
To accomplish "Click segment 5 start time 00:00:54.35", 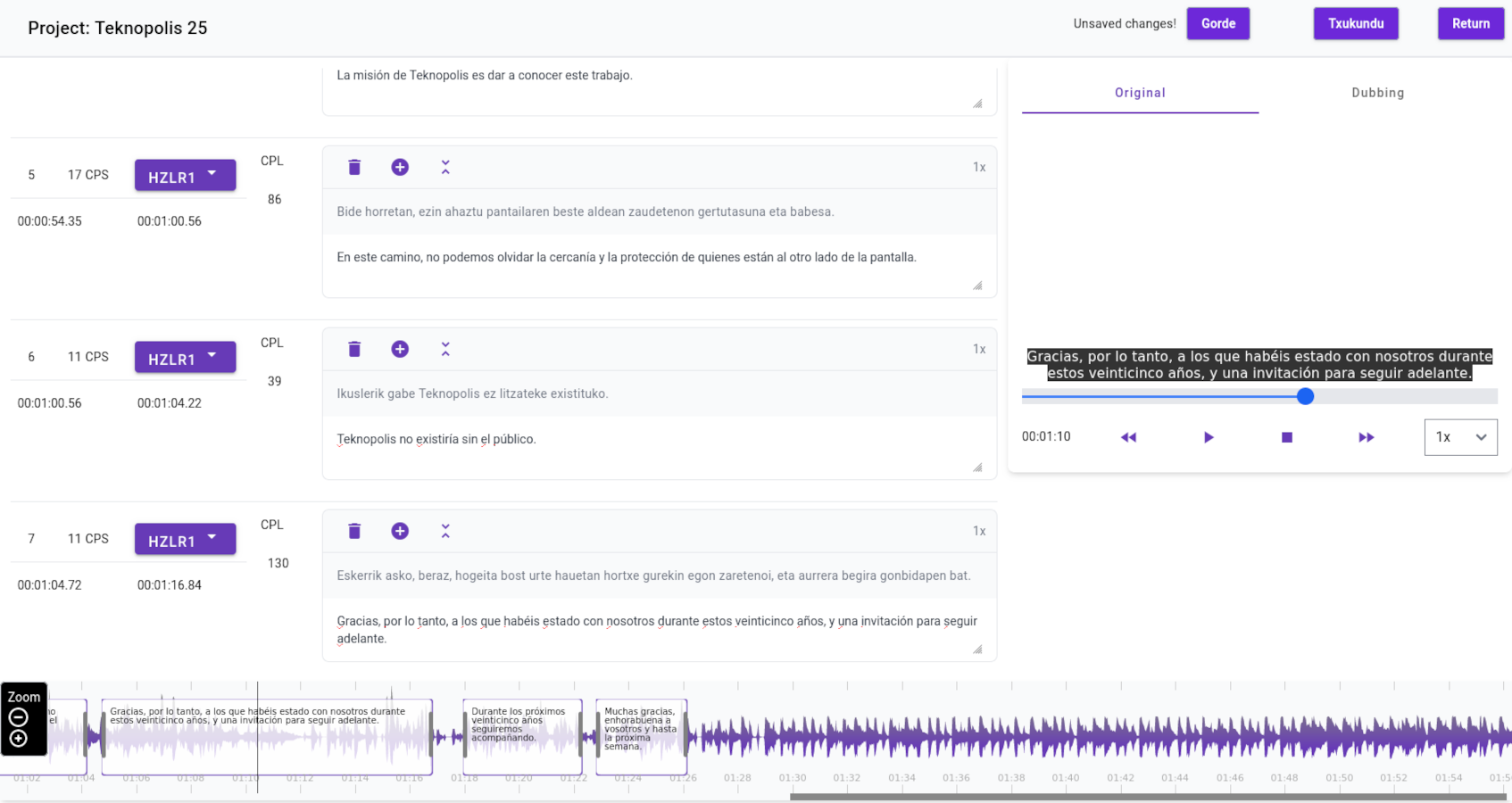I will point(50,221).
